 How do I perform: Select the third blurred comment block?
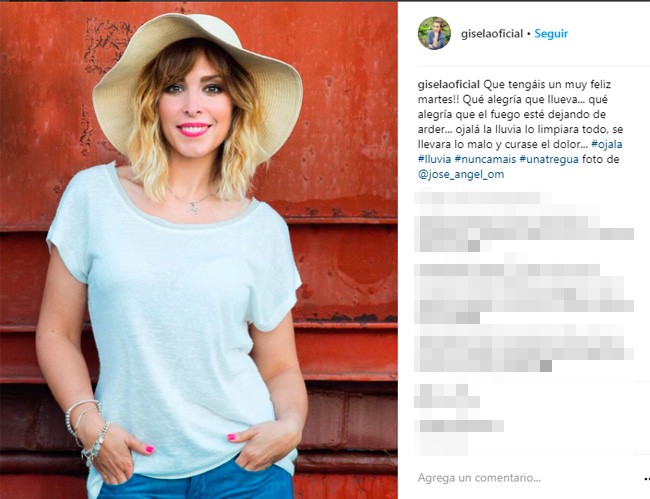524,348
